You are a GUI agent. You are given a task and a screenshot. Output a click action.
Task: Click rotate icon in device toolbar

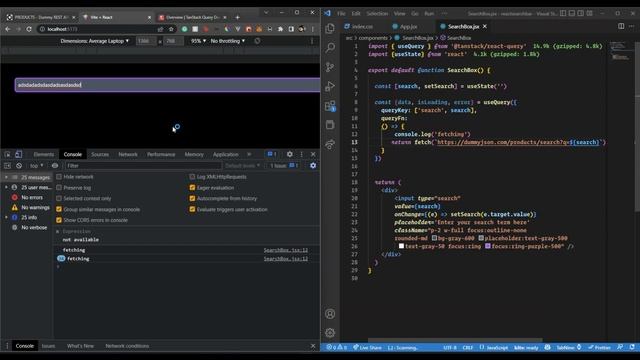257,41
